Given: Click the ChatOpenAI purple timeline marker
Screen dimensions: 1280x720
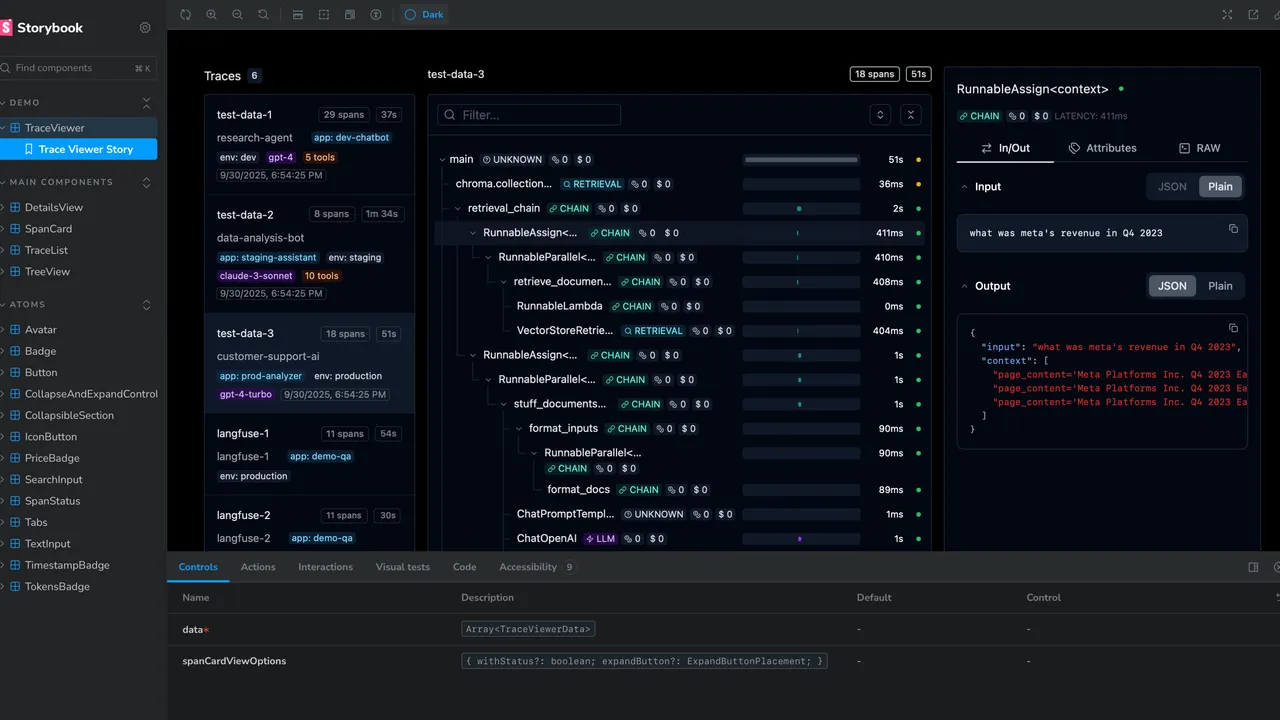Looking at the screenshot, I should click(x=800, y=539).
